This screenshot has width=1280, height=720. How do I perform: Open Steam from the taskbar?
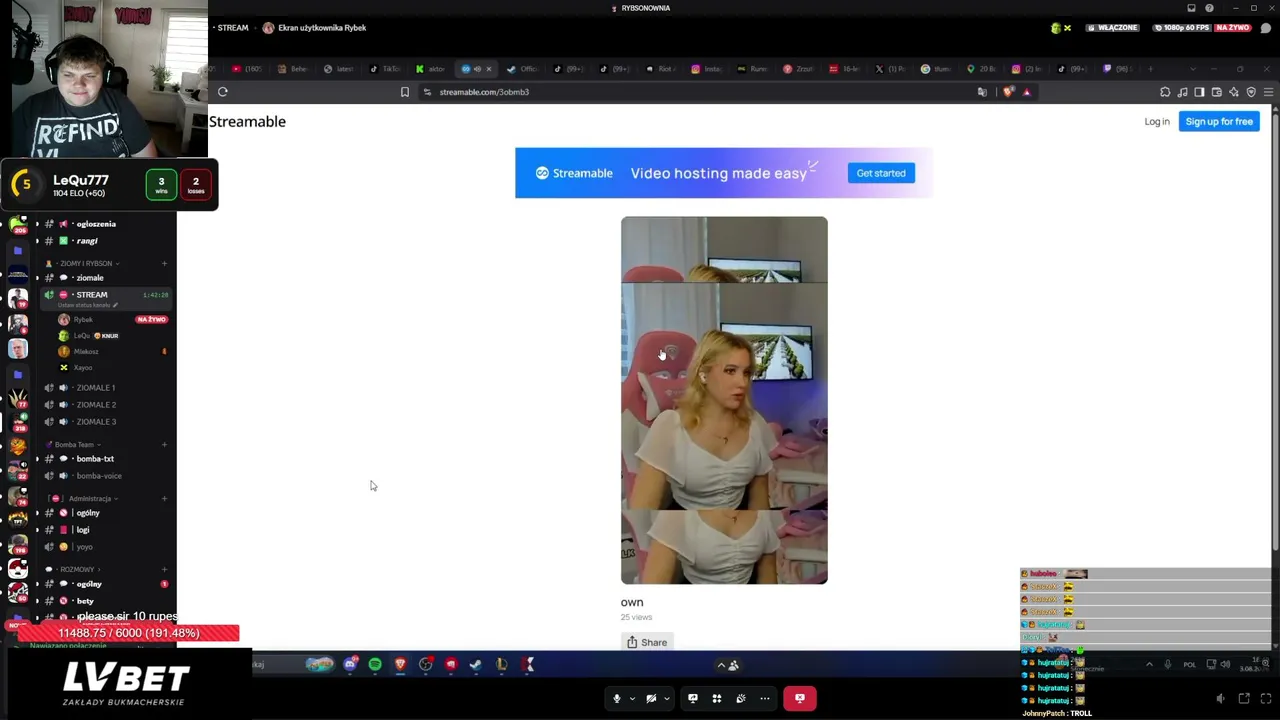[x=476, y=665]
